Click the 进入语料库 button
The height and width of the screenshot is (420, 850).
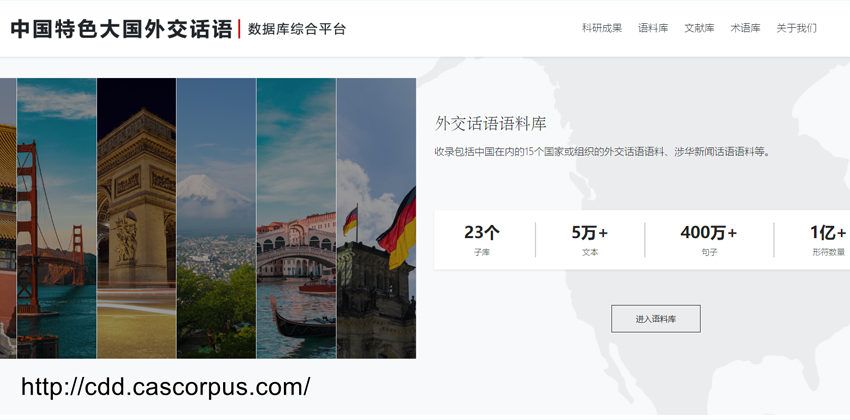[655, 319]
